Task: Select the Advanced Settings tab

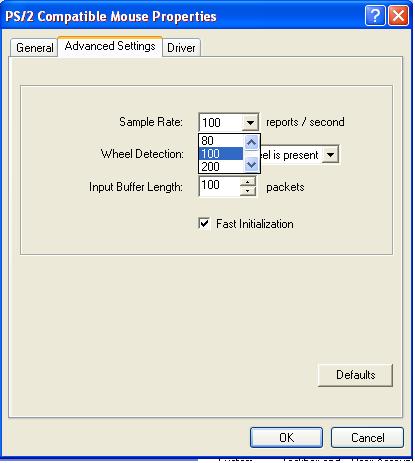Action: click(110, 46)
